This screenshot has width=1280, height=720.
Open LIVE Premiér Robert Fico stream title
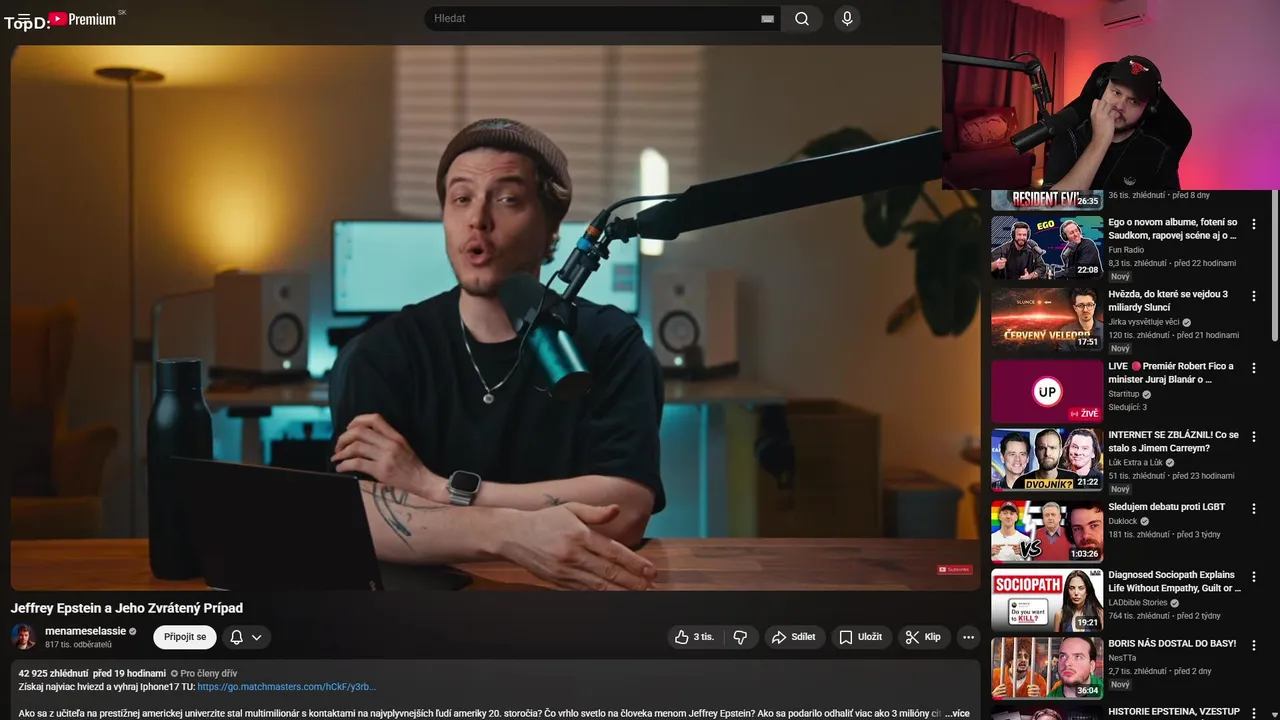pyautogui.click(x=1171, y=373)
